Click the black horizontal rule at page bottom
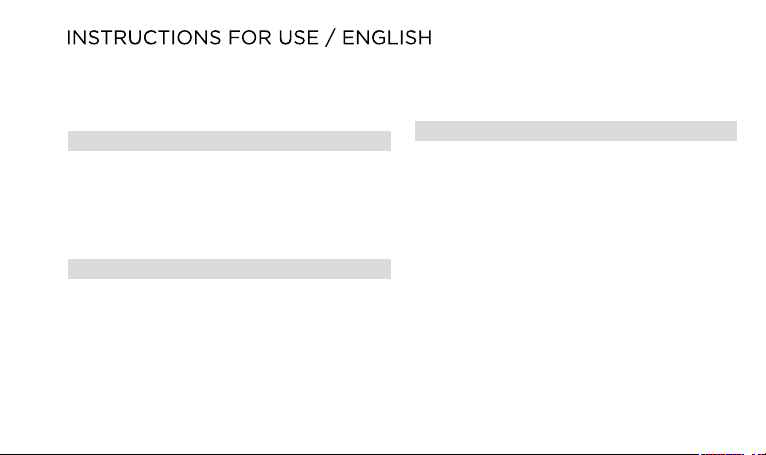766x455 pixels. pyautogui.click(x=349, y=454)
